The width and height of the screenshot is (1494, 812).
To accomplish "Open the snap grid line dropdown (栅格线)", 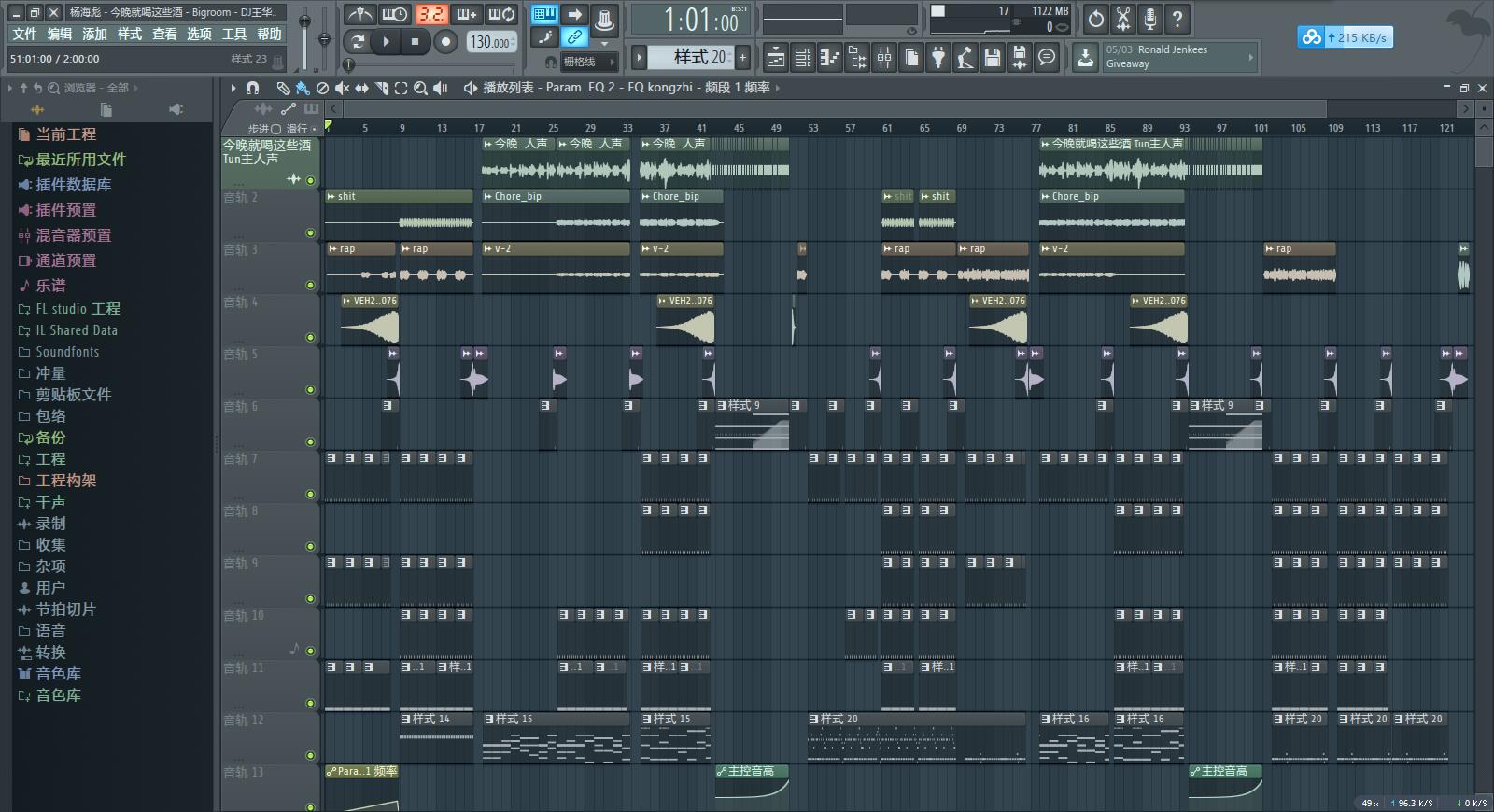I will coord(588,62).
